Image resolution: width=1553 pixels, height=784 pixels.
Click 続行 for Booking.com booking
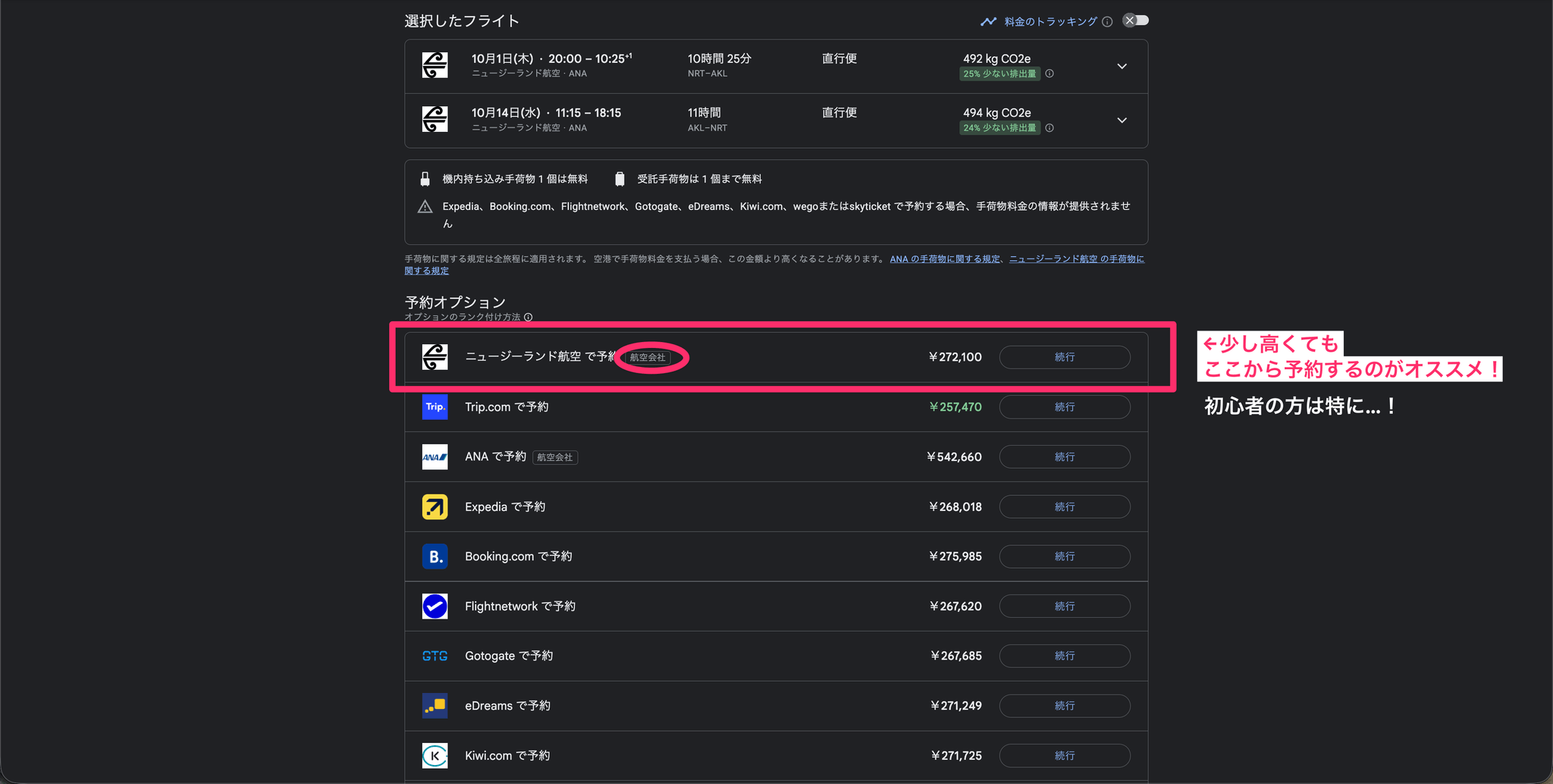(x=1065, y=557)
